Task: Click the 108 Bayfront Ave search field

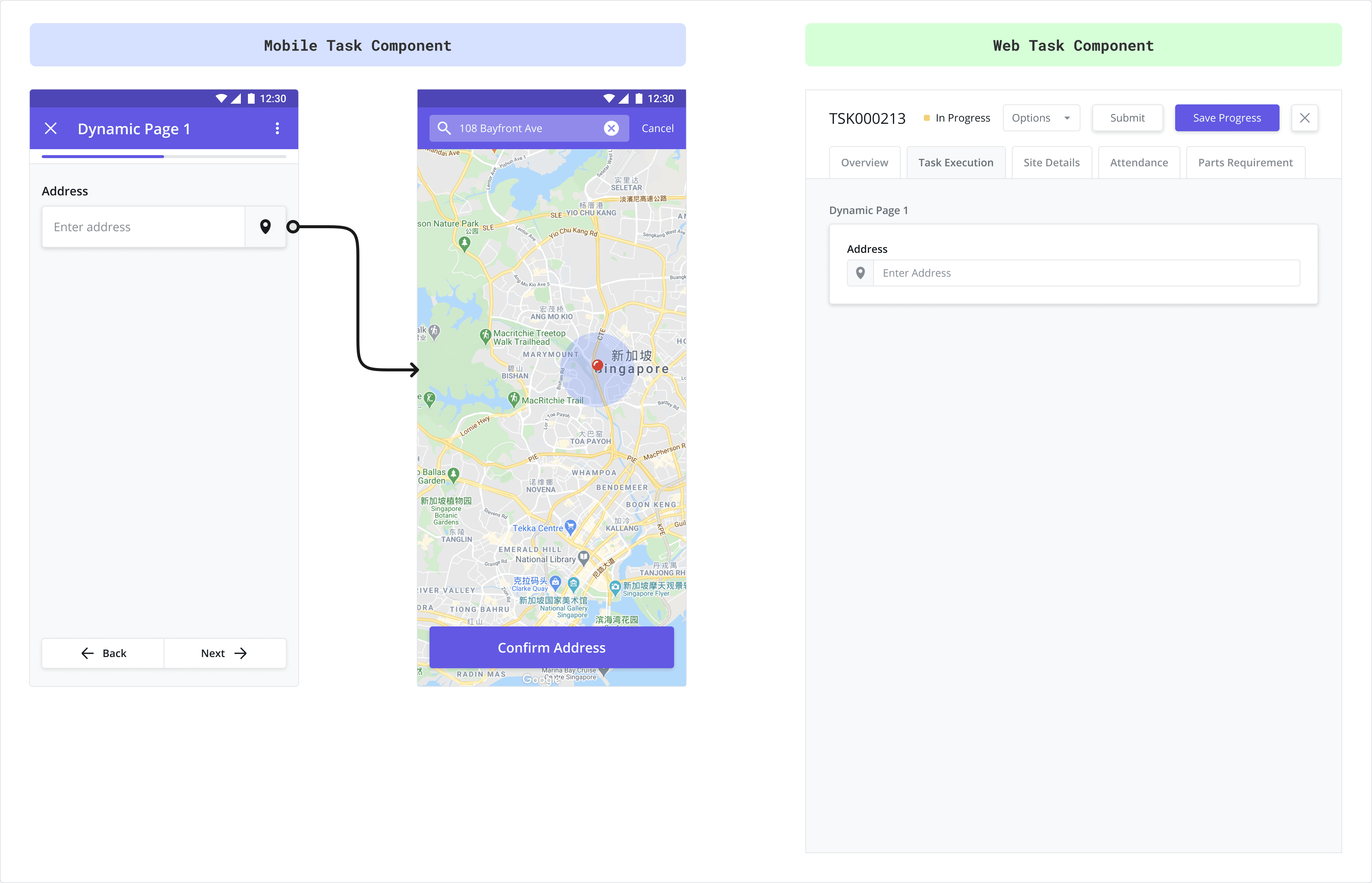Action: click(x=529, y=128)
